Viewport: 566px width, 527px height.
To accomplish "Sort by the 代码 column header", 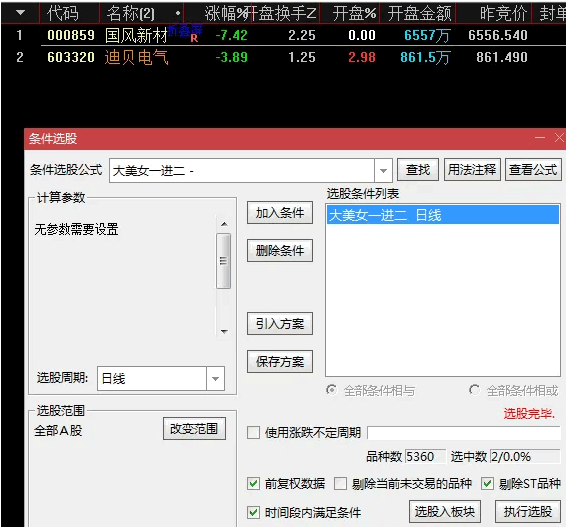I will coord(62,13).
